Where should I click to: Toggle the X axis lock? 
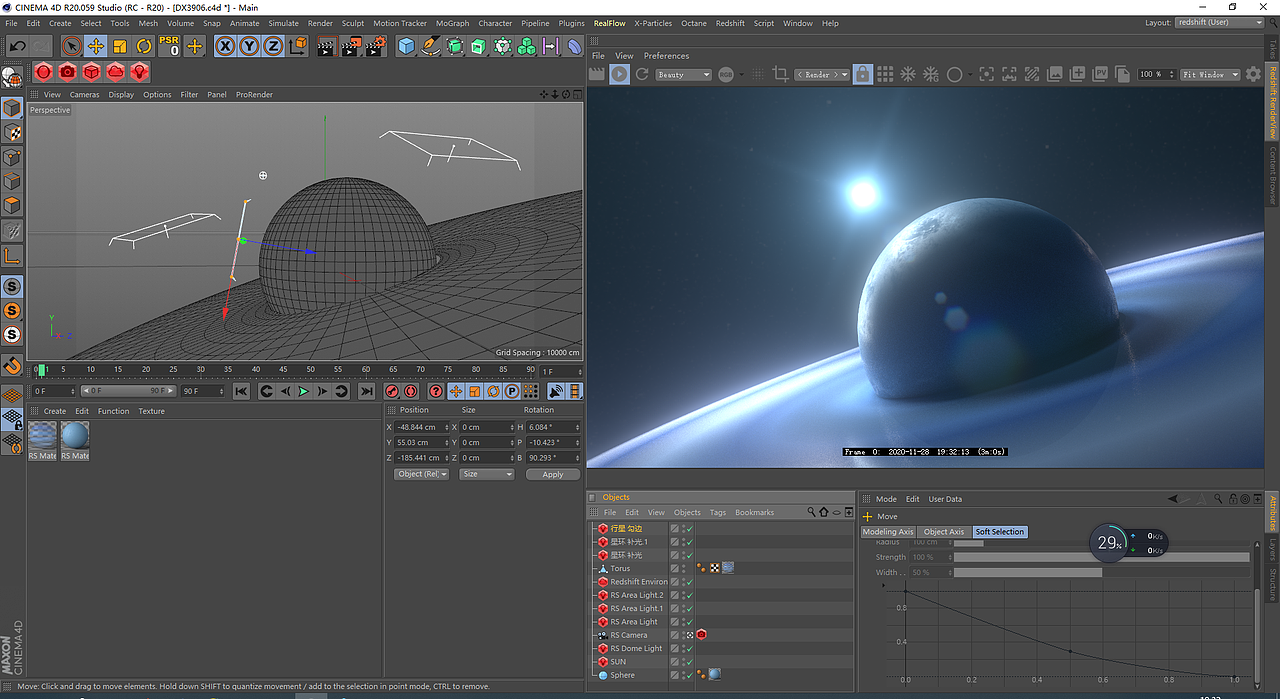pos(225,46)
